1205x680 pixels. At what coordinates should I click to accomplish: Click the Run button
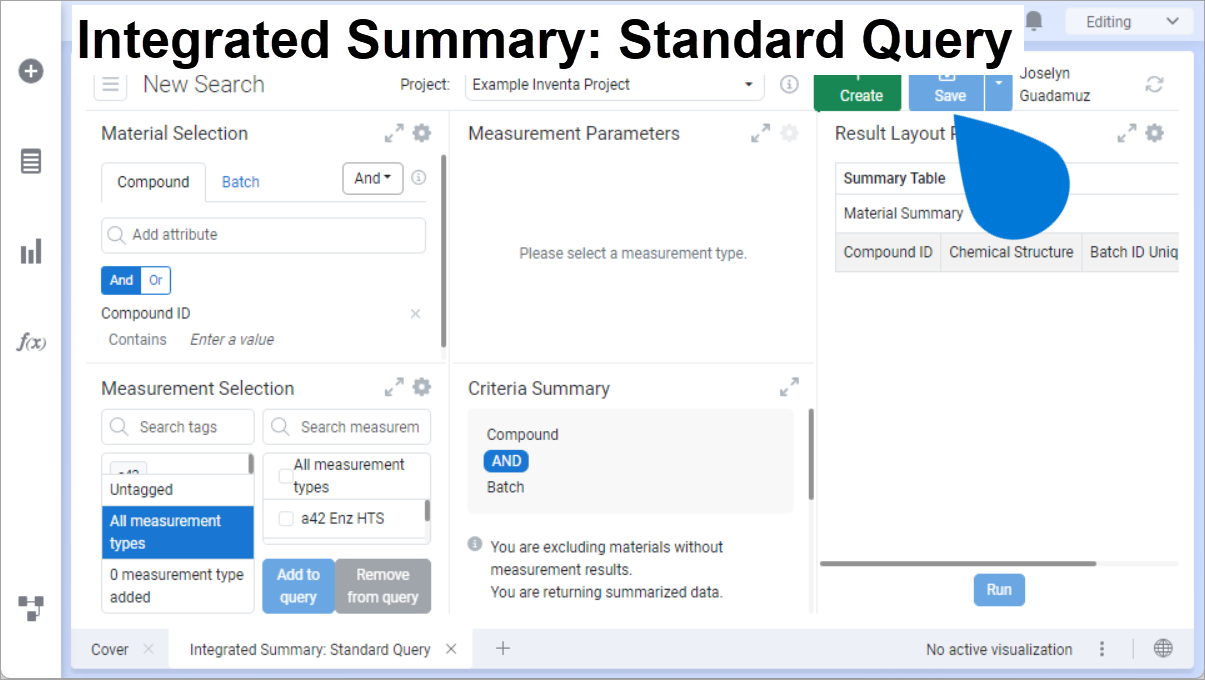(x=998, y=589)
